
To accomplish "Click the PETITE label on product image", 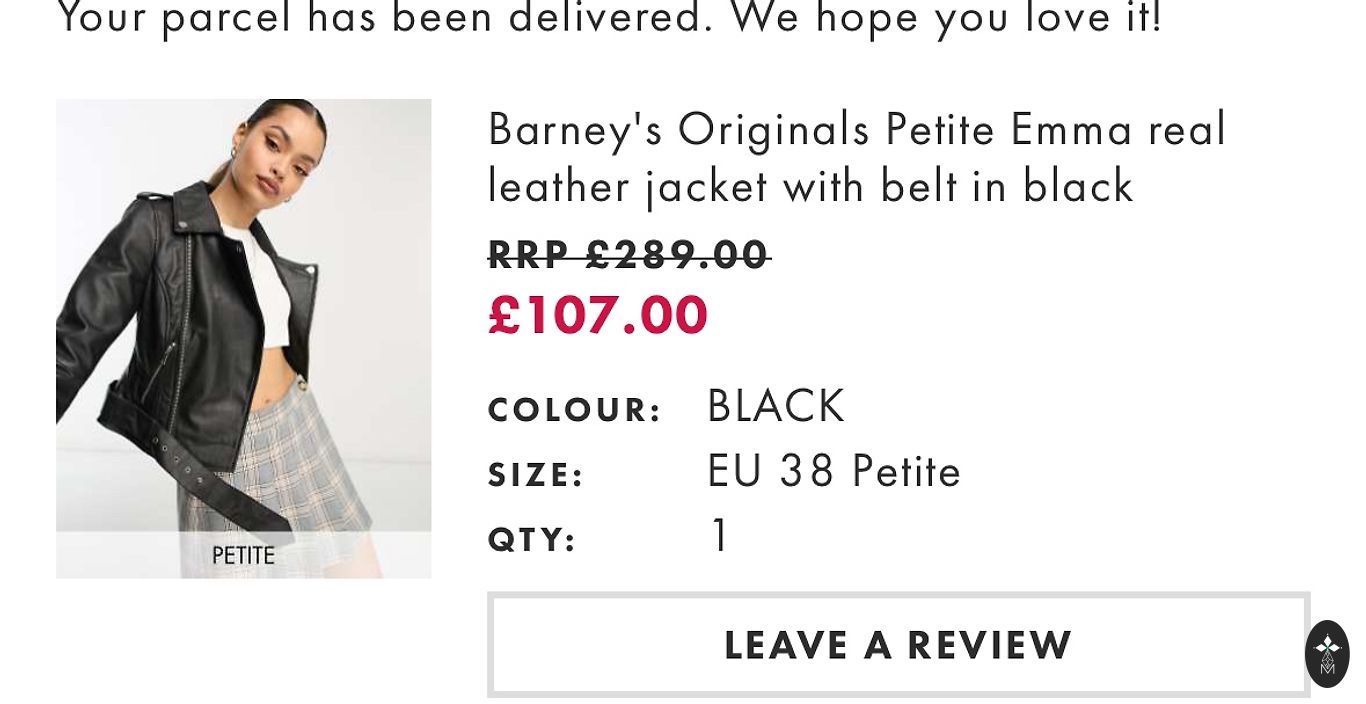I will point(243,555).
